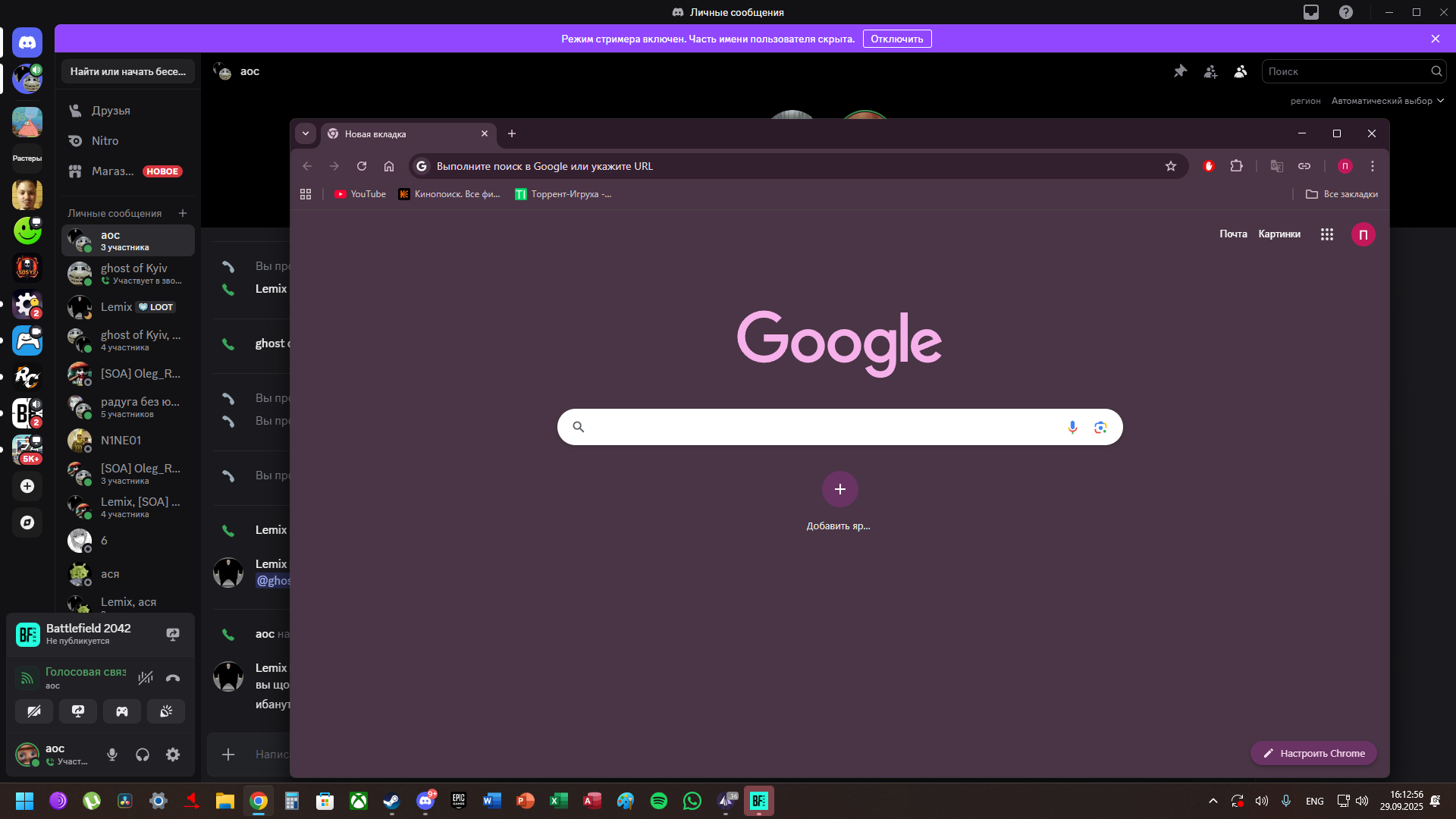Viewport: 1456px width, 819px height.
Task: Click the Настроить Chrome button
Action: click(x=1313, y=753)
